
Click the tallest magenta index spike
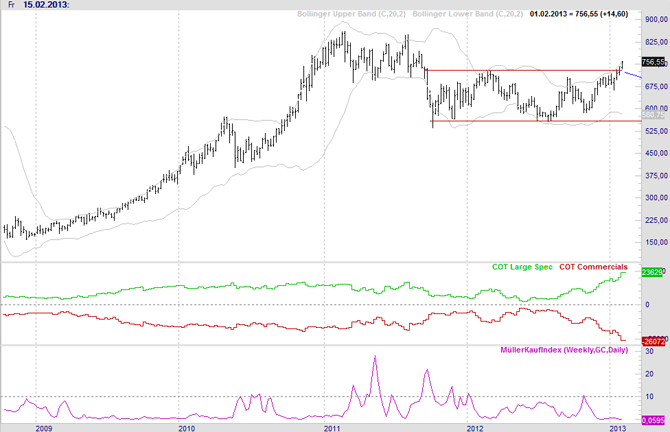(375, 357)
